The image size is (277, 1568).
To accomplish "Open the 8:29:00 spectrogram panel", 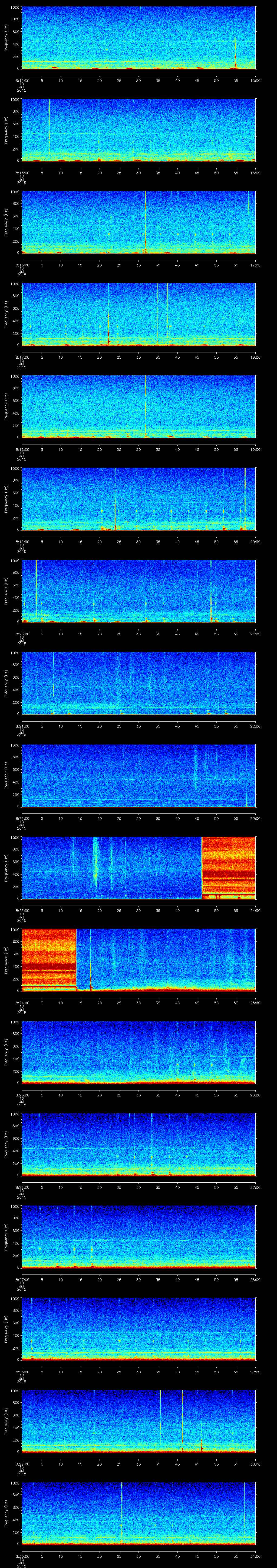I will coord(138,1421).
